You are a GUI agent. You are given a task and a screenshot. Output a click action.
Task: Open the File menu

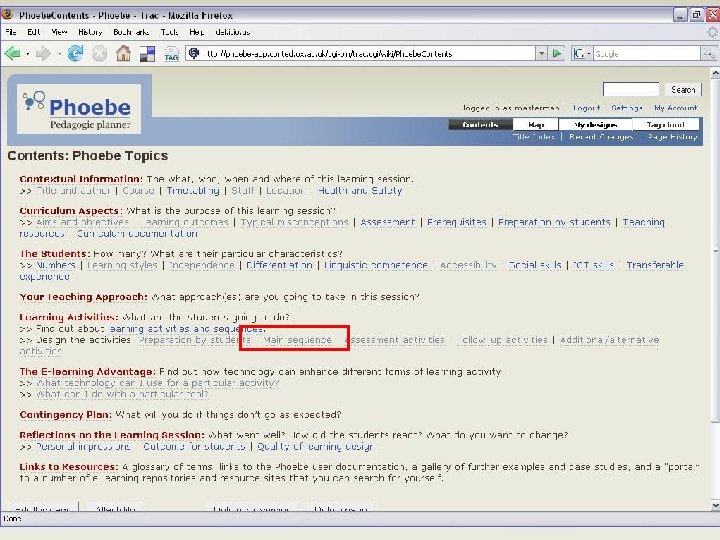tap(11, 32)
